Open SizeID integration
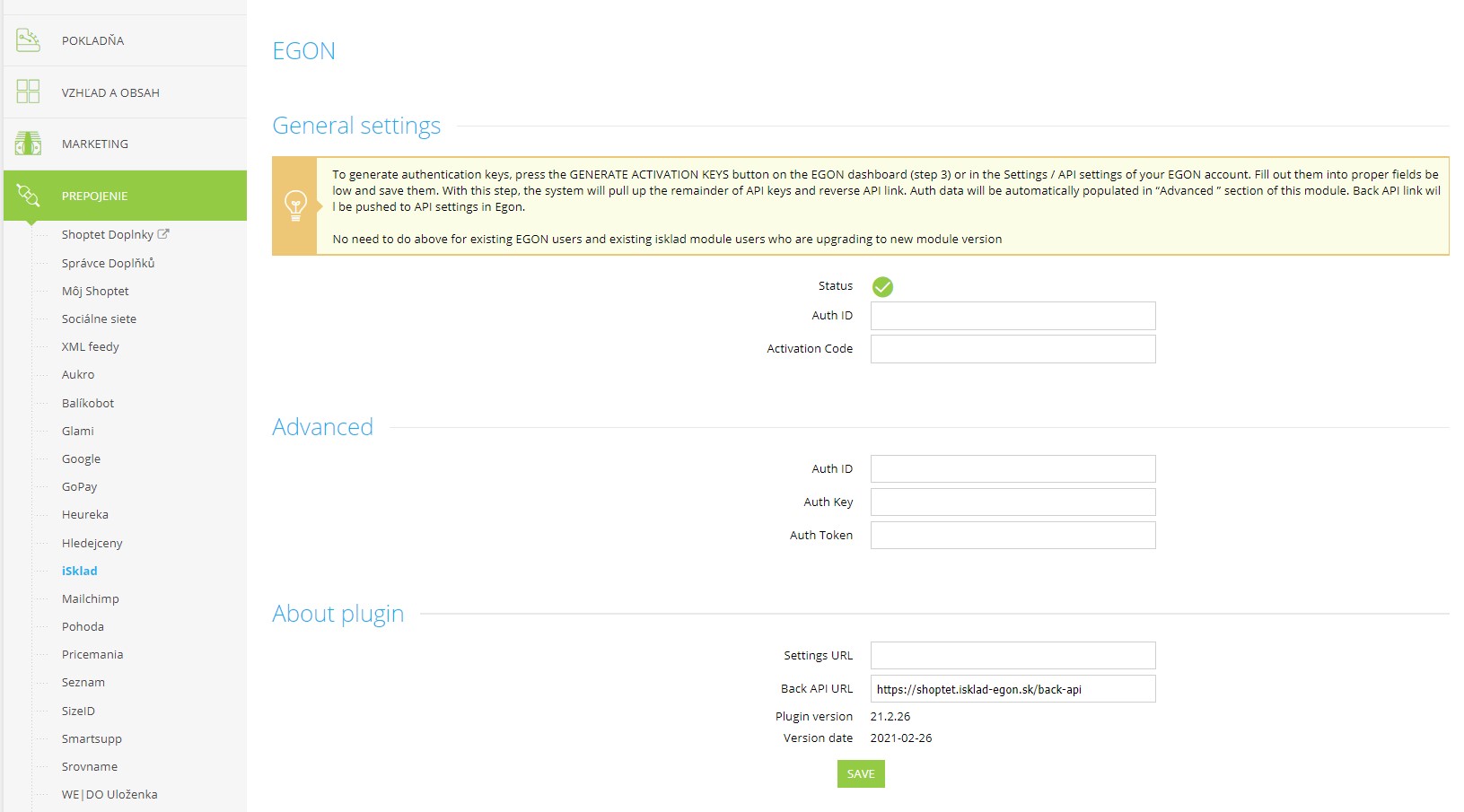 click(x=78, y=711)
